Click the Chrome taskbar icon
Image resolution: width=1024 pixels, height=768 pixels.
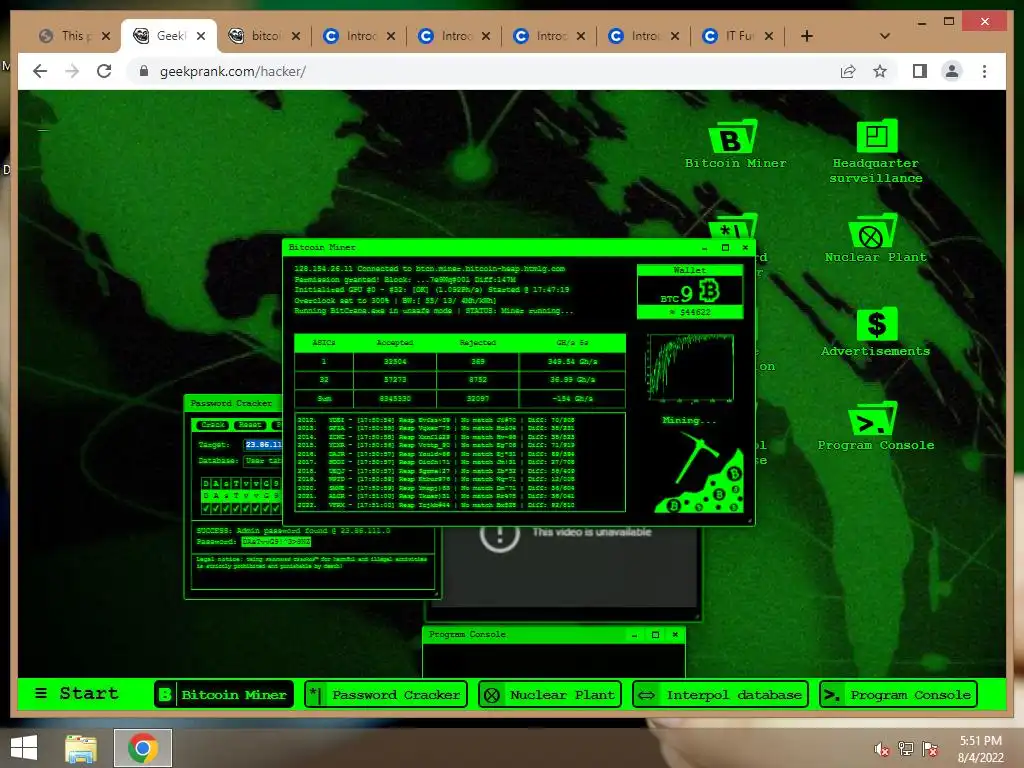(143, 748)
